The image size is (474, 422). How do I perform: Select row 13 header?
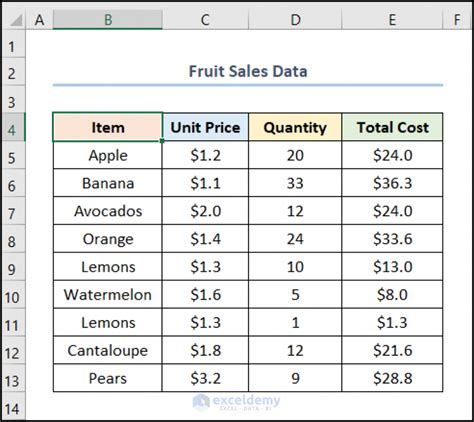click(x=13, y=379)
